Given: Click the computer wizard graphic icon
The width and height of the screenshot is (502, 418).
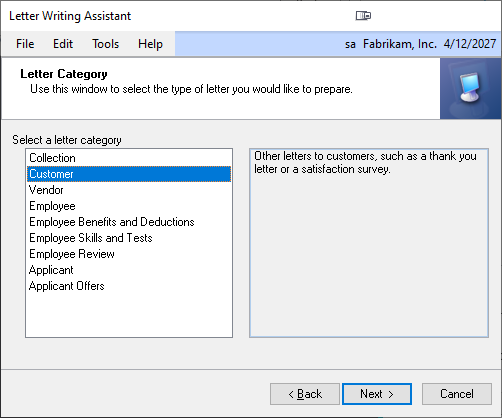Looking at the screenshot, I should click(470, 89).
